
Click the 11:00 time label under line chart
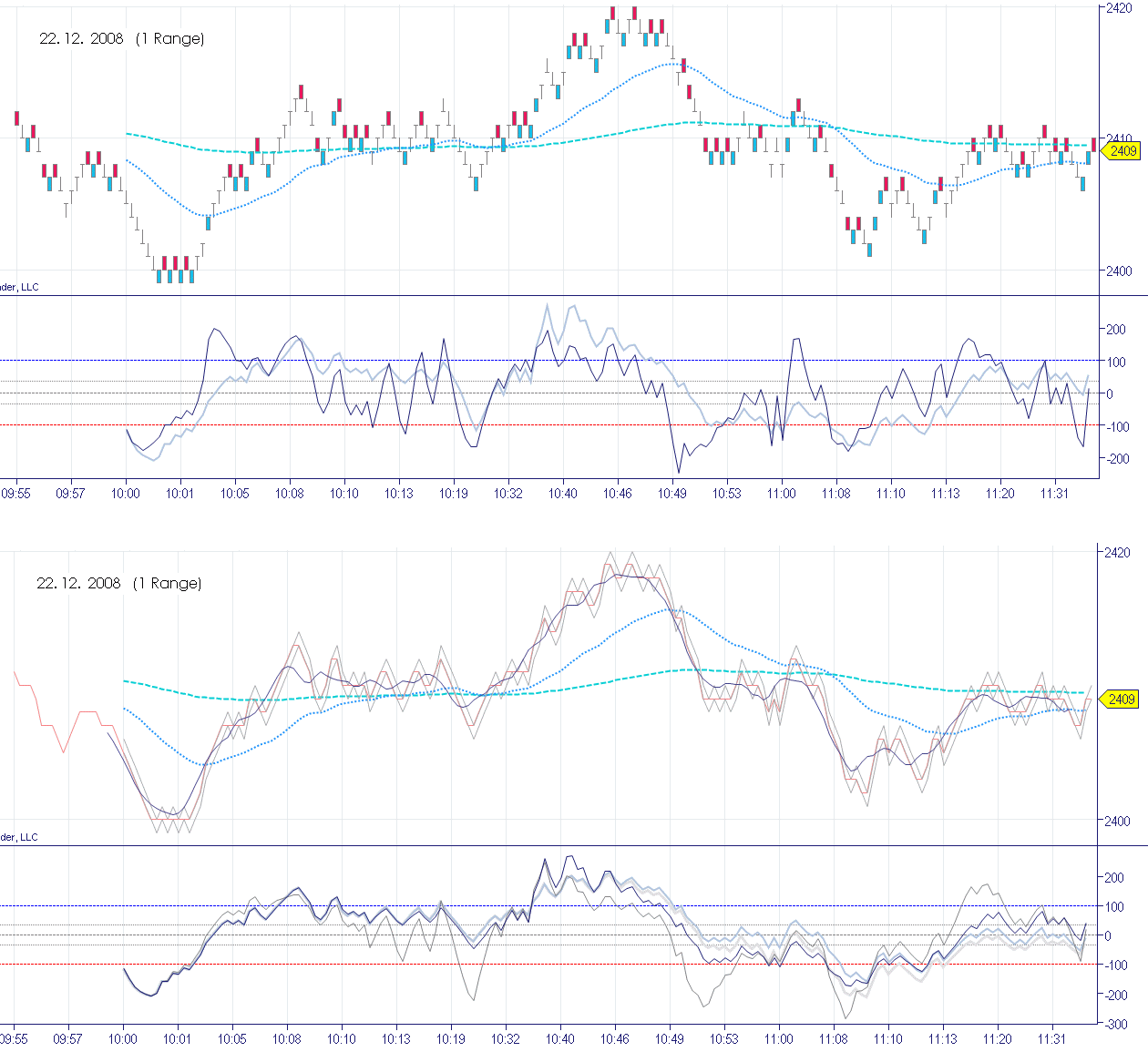pos(778,1039)
